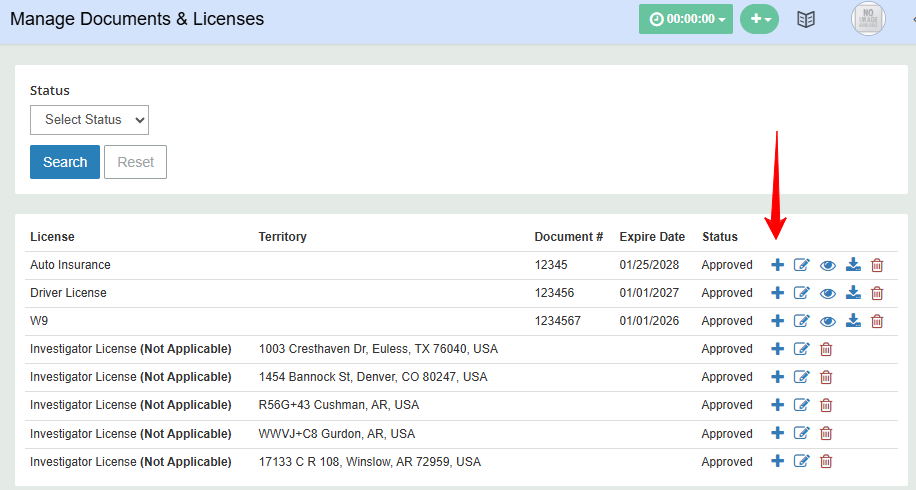
Task: Click the License column header
Action: (x=53, y=237)
